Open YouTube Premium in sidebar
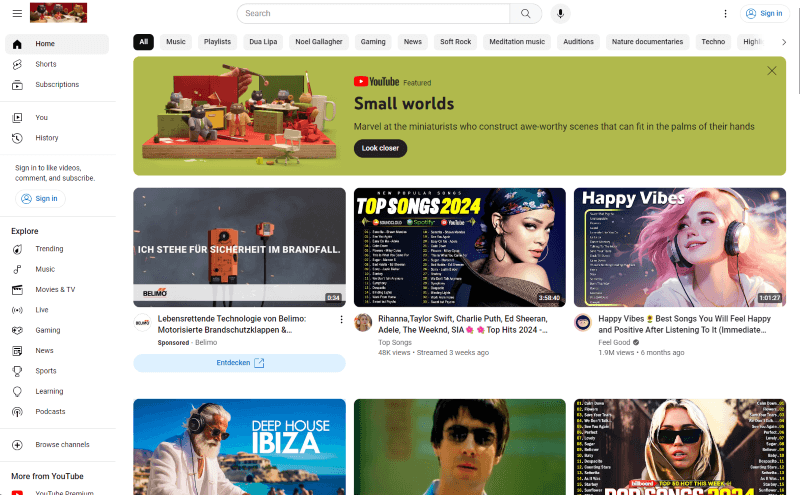 tap(57, 492)
